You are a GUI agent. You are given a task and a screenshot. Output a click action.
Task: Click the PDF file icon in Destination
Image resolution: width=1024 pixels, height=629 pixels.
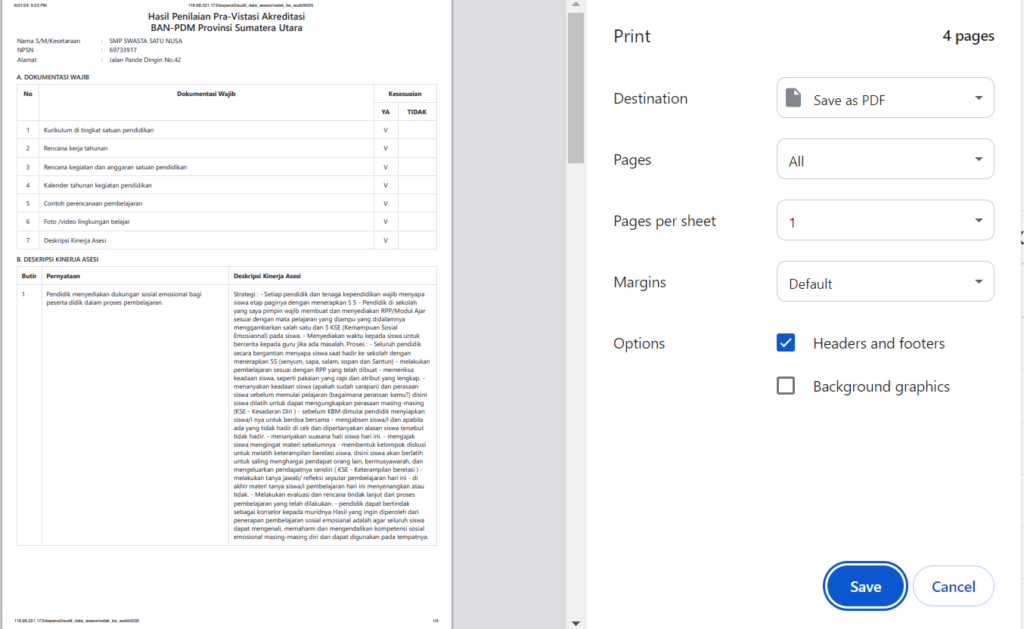click(794, 98)
